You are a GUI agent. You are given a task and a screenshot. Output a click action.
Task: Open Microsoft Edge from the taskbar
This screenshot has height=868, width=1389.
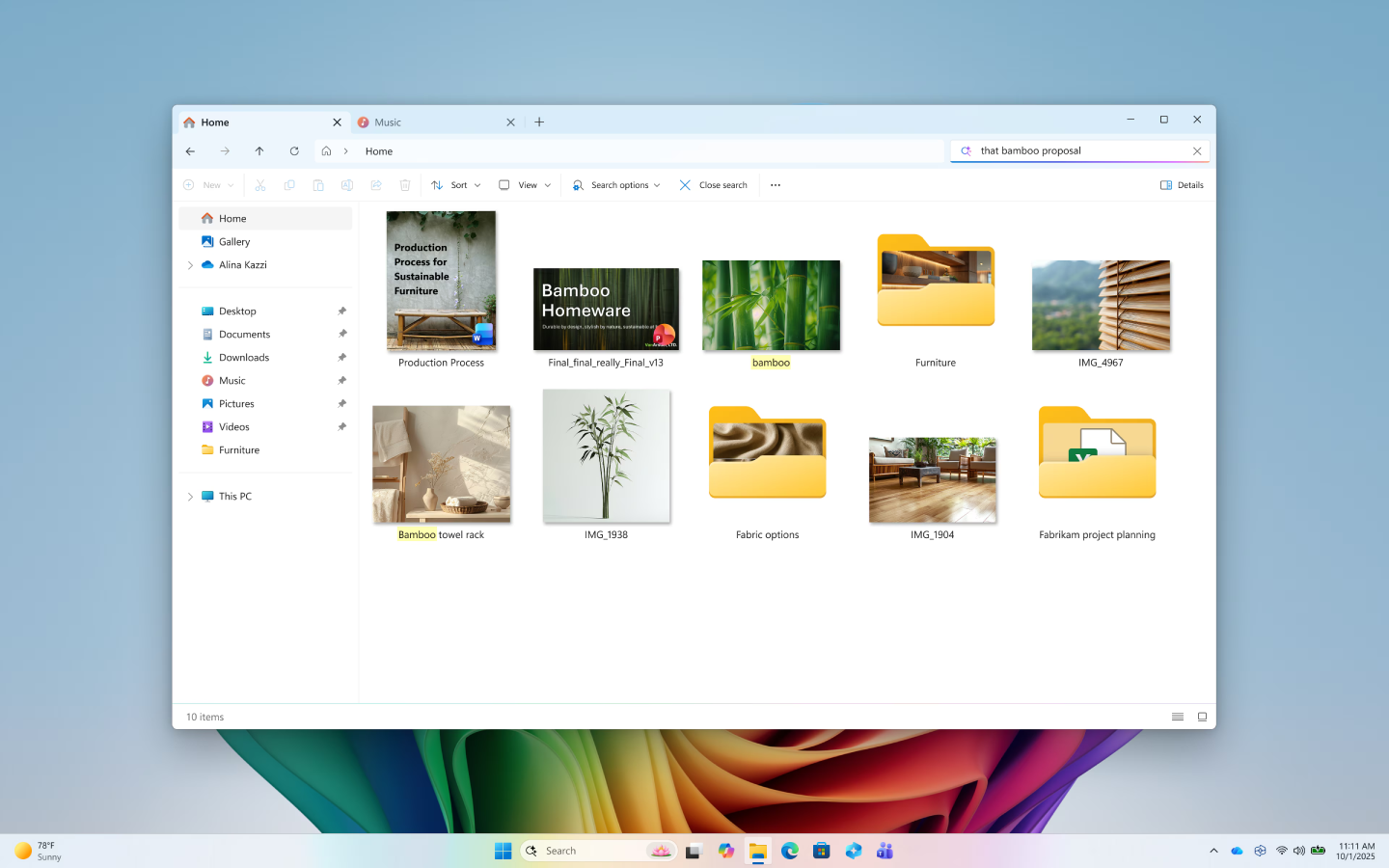click(790, 851)
